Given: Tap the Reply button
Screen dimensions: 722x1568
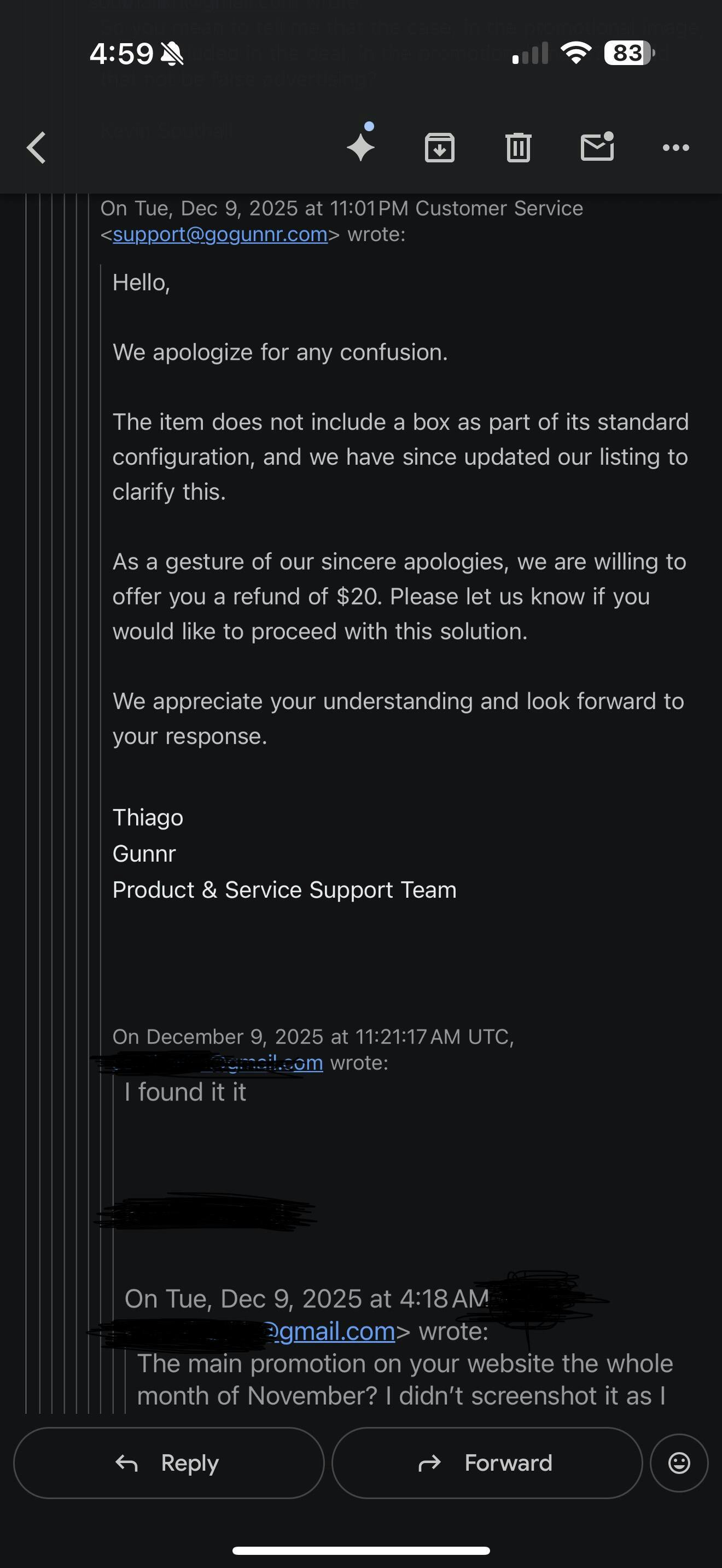Looking at the screenshot, I should (168, 1462).
